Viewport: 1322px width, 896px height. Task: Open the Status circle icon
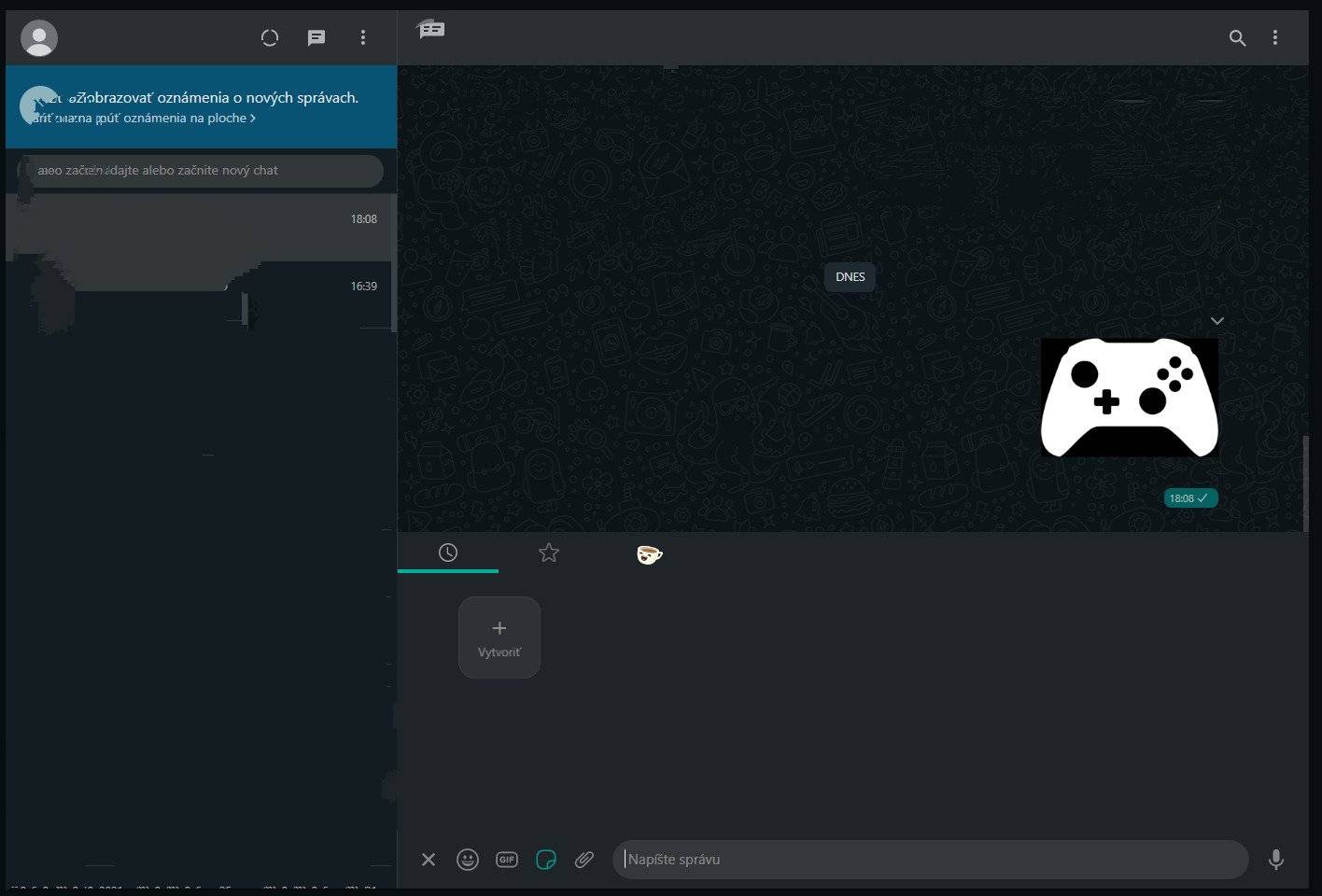click(x=270, y=37)
